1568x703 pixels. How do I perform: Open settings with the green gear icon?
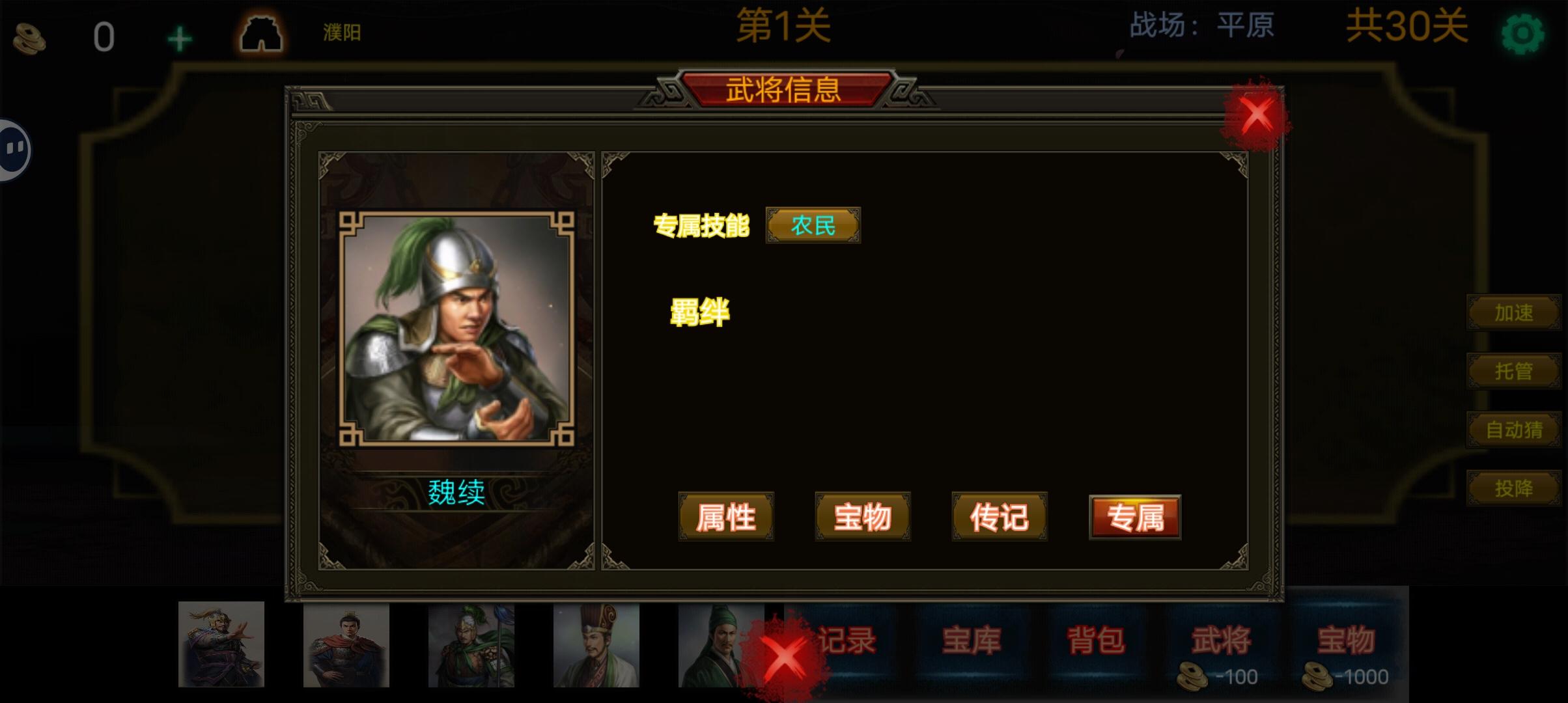tap(1522, 34)
